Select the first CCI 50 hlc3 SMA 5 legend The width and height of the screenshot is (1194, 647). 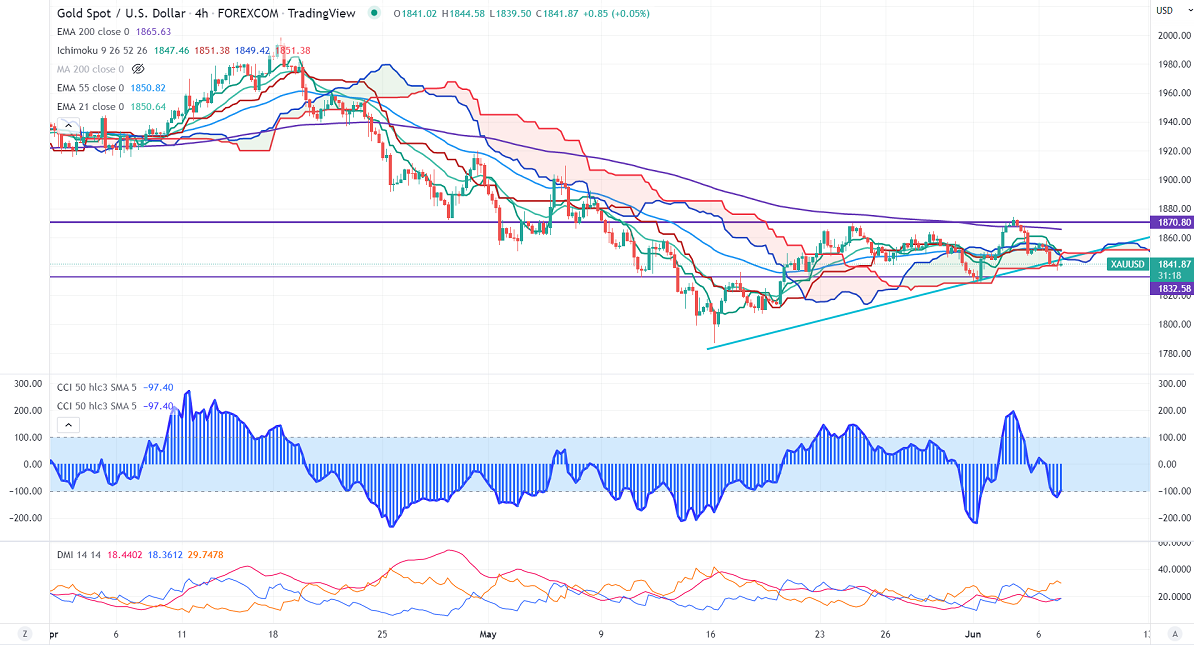coord(97,387)
